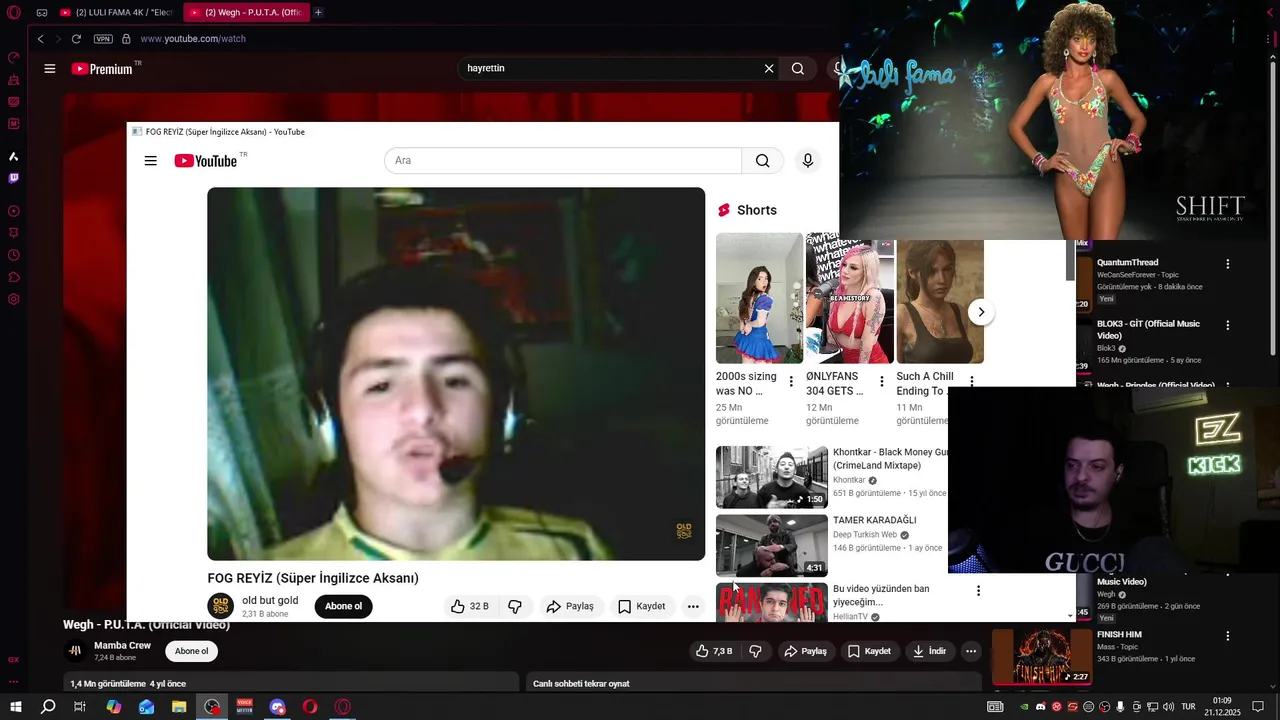
Task: Open Opera sidebar settings gear
Action: click(x=14, y=299)
